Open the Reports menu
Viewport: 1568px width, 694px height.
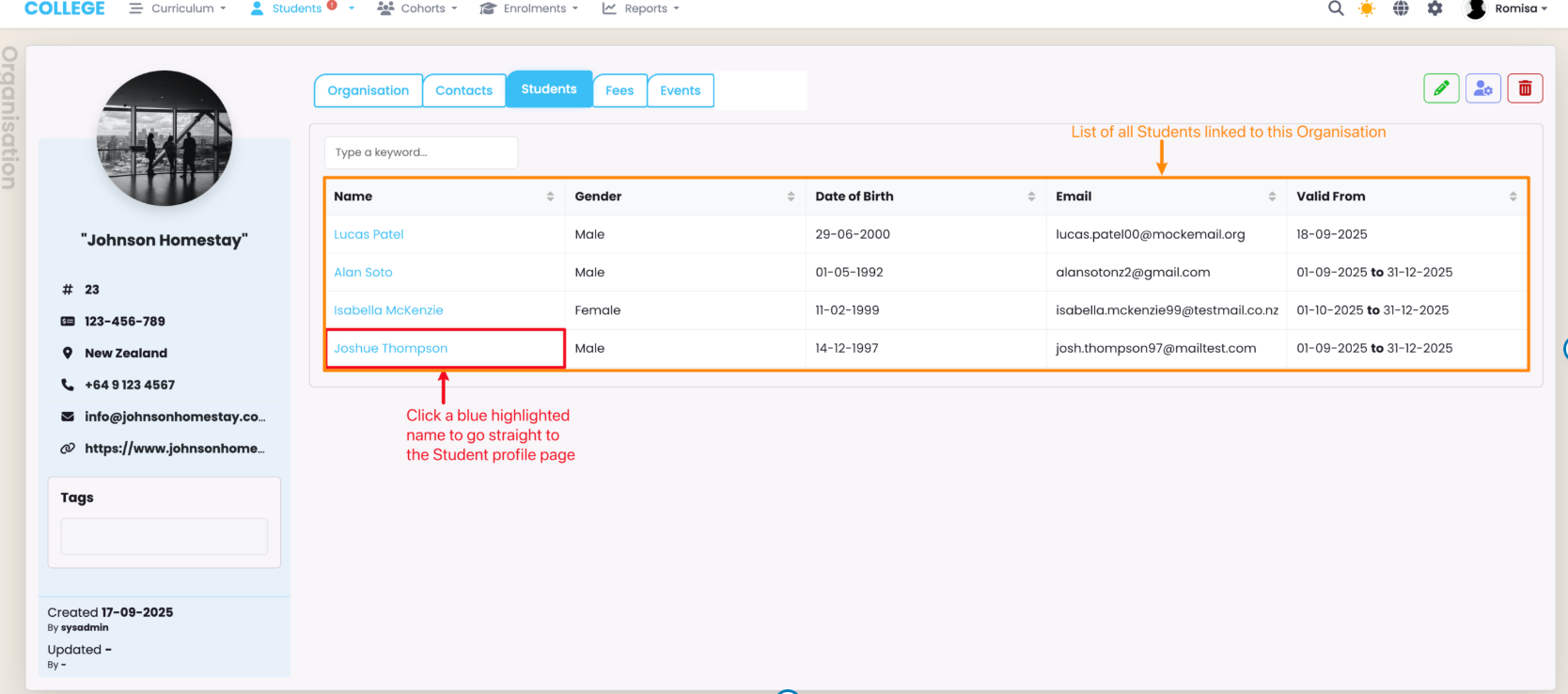click(x=641, y=8)
